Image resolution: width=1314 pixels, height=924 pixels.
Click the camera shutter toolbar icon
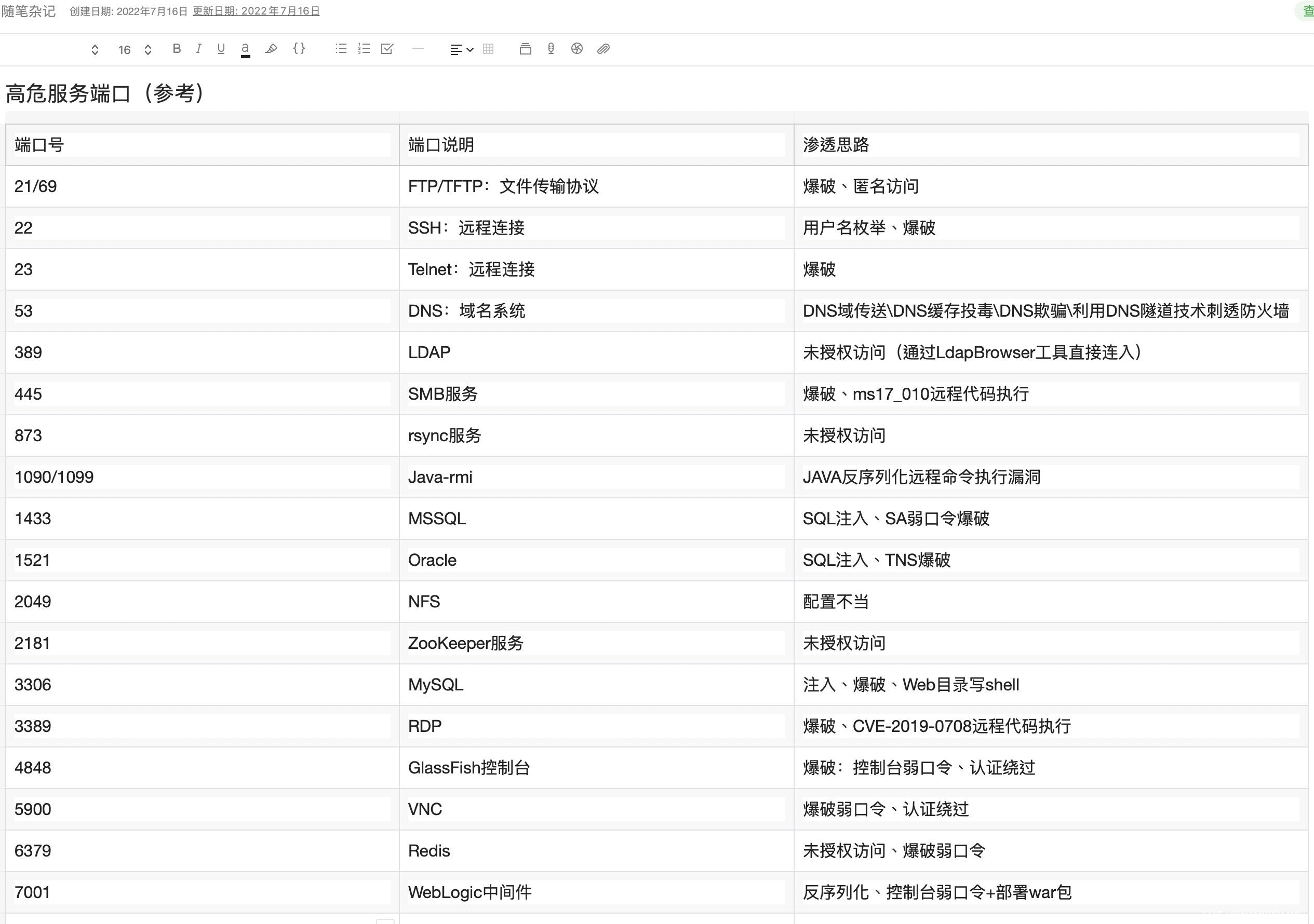[577, 49]
